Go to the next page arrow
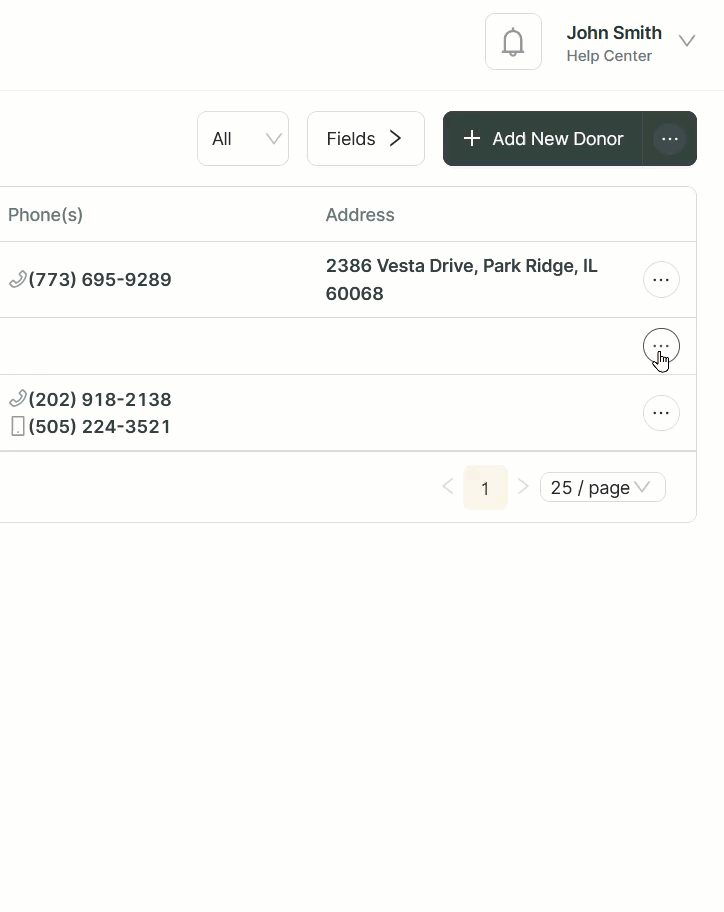This screenshot has width=724, height=912. point(523,487)
